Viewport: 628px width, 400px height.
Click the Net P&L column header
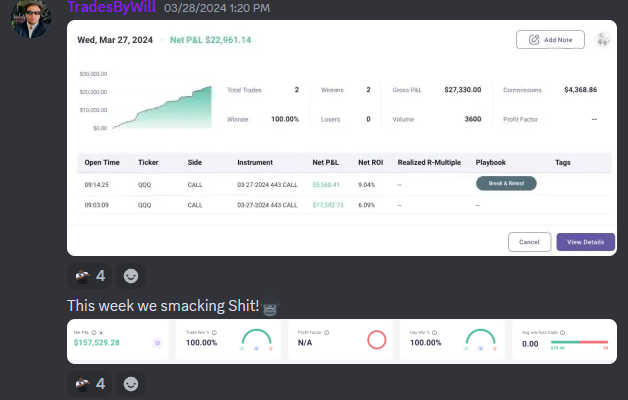pyautogui.click(x=327, y=162)
